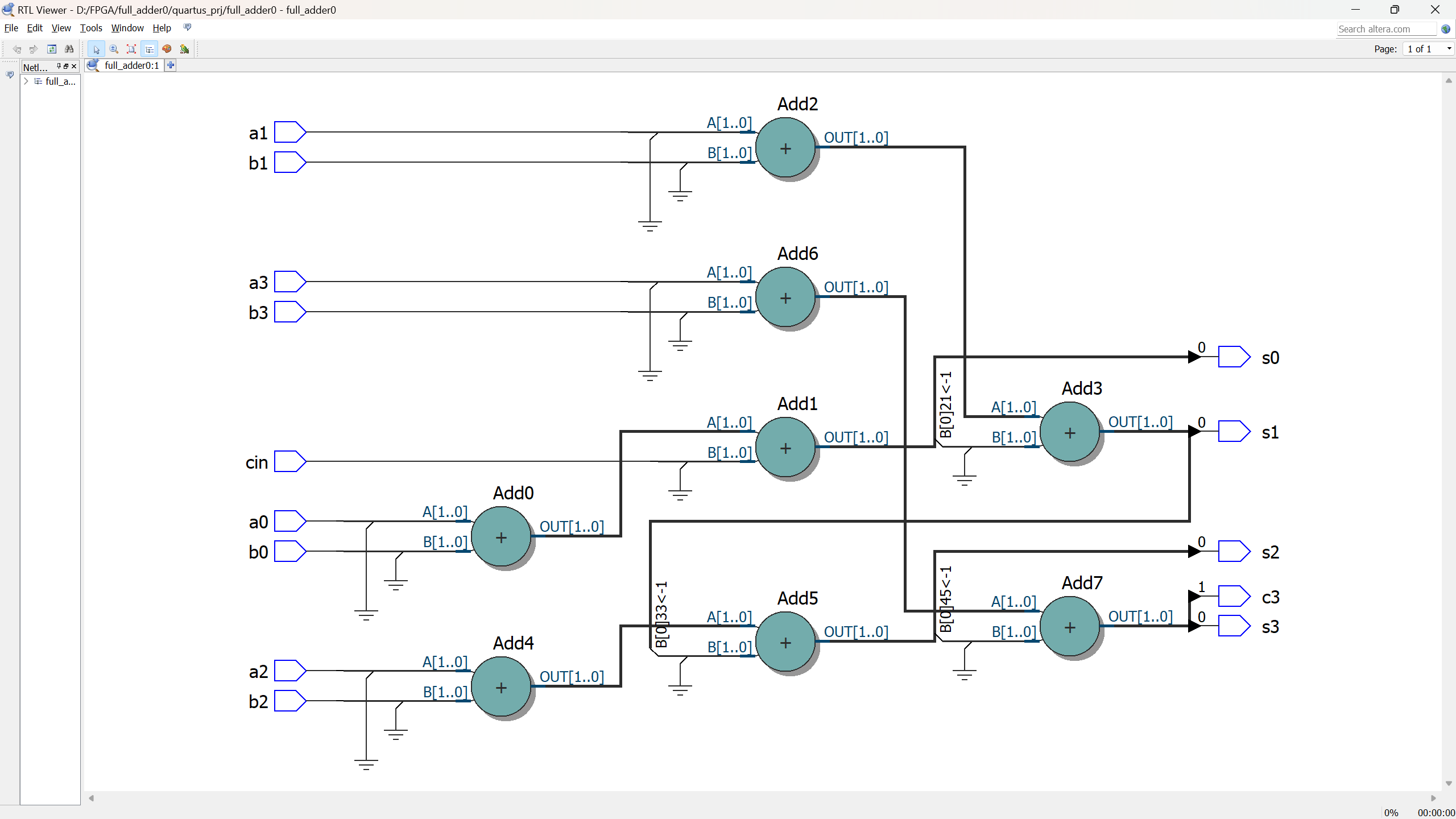Click the a0 input pin symbol

[x=290, y=521]
